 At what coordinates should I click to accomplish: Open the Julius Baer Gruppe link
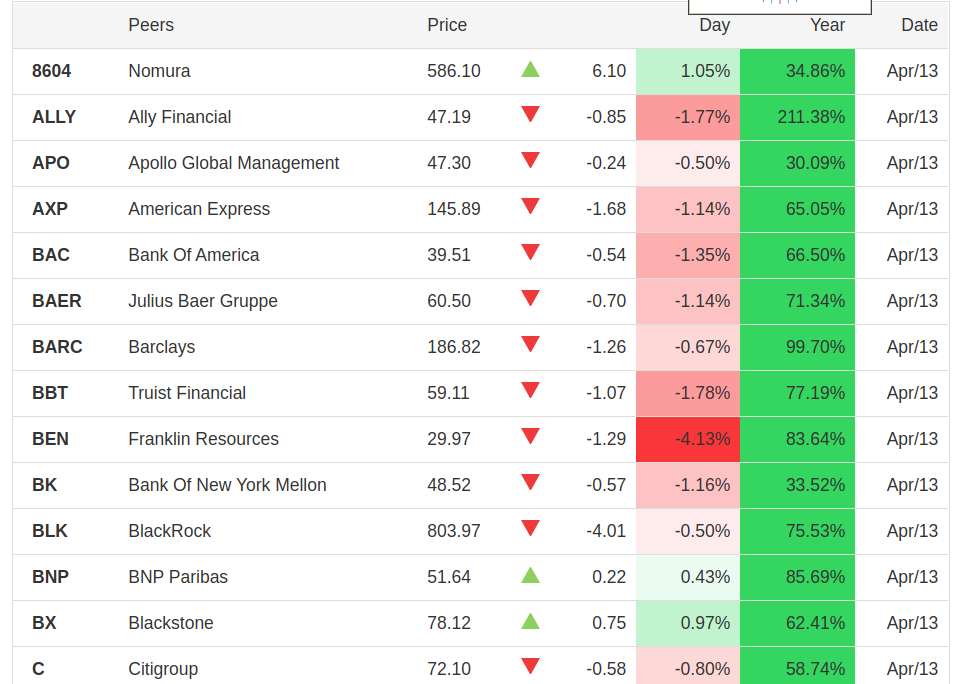pyautogui.click(x=203, y=301)
